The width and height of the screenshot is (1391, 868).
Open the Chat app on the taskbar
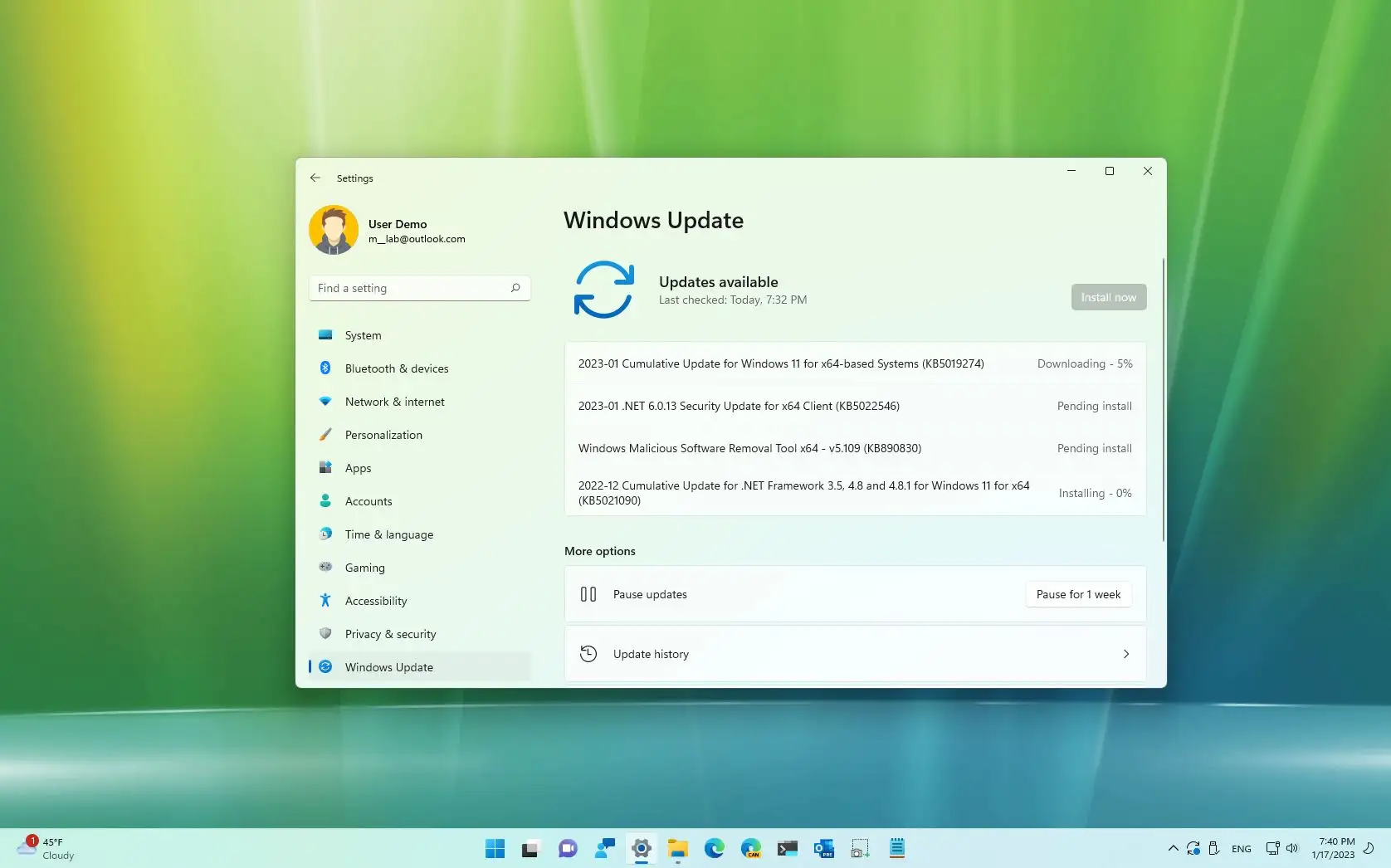pos(568,848)
